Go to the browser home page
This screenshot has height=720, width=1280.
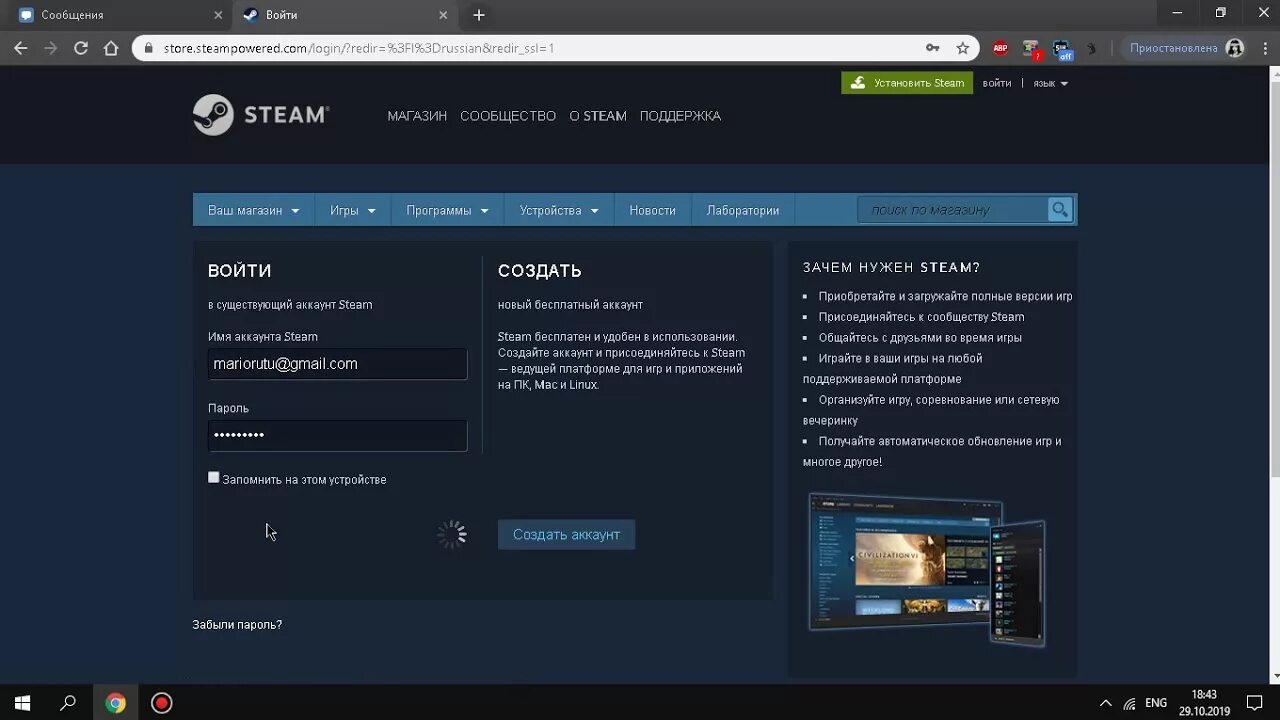pyautogui.click(x=111, y=48)
